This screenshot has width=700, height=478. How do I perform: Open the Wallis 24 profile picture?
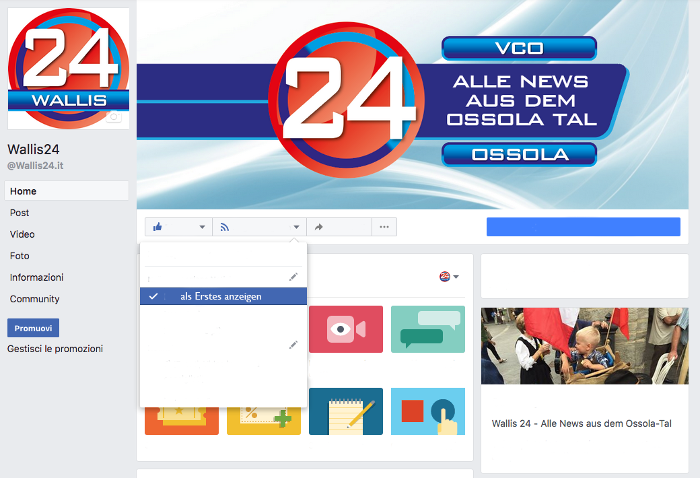(x=68, y=68)
